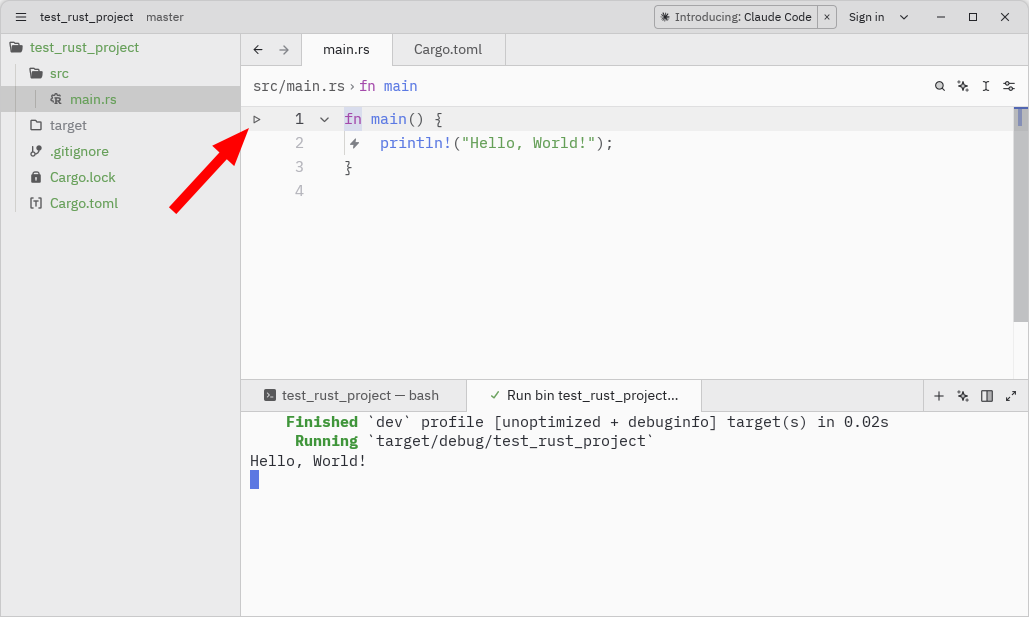This screenshot has width=1029, height=617.
Task: Go back using the left arrow
Action: click(258, 50)
